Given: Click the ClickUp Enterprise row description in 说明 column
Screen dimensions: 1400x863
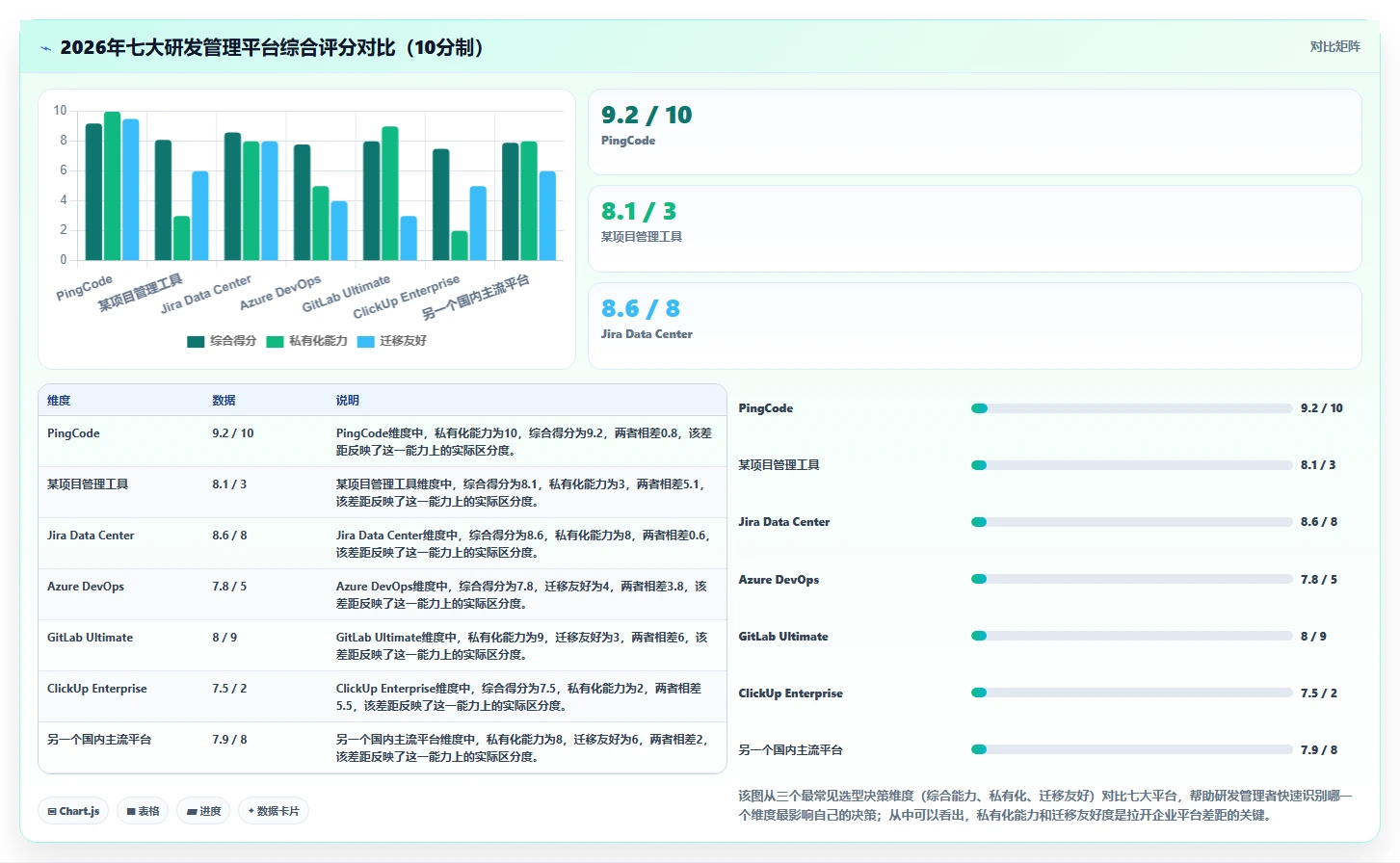Looking at the screenshot, I should [x=519, y=697].
